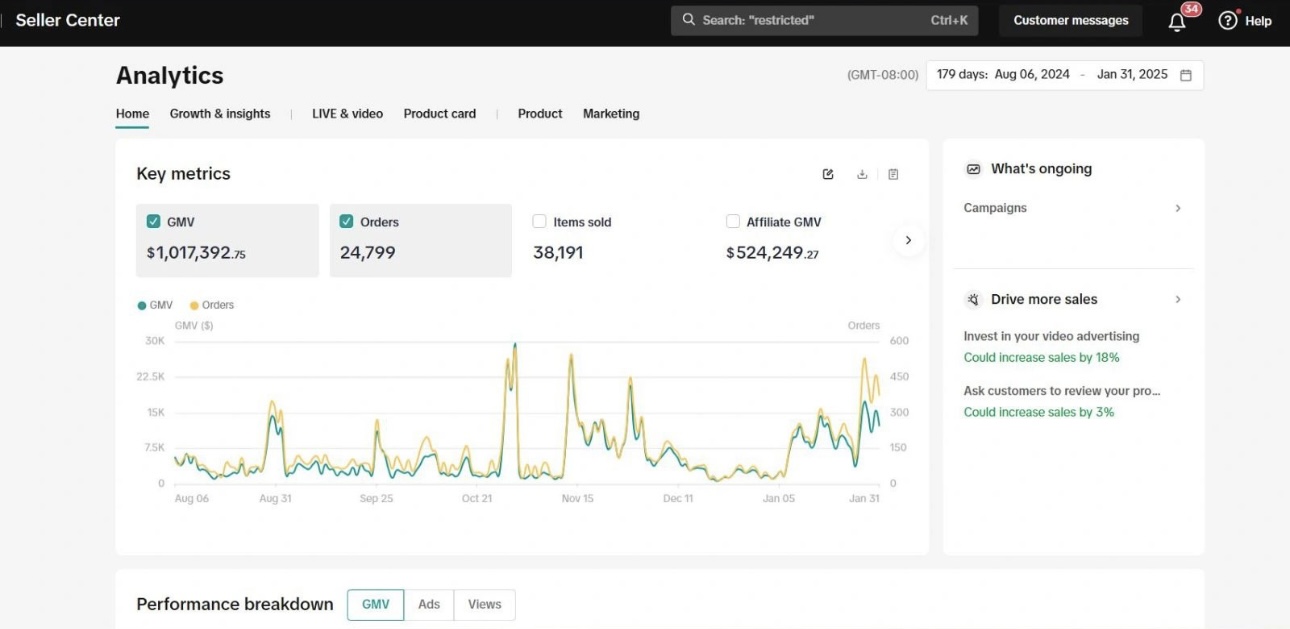Screen dimensions: 1290x629
Task: Open Help via question mark icon
Action: tap(1228, 20)
